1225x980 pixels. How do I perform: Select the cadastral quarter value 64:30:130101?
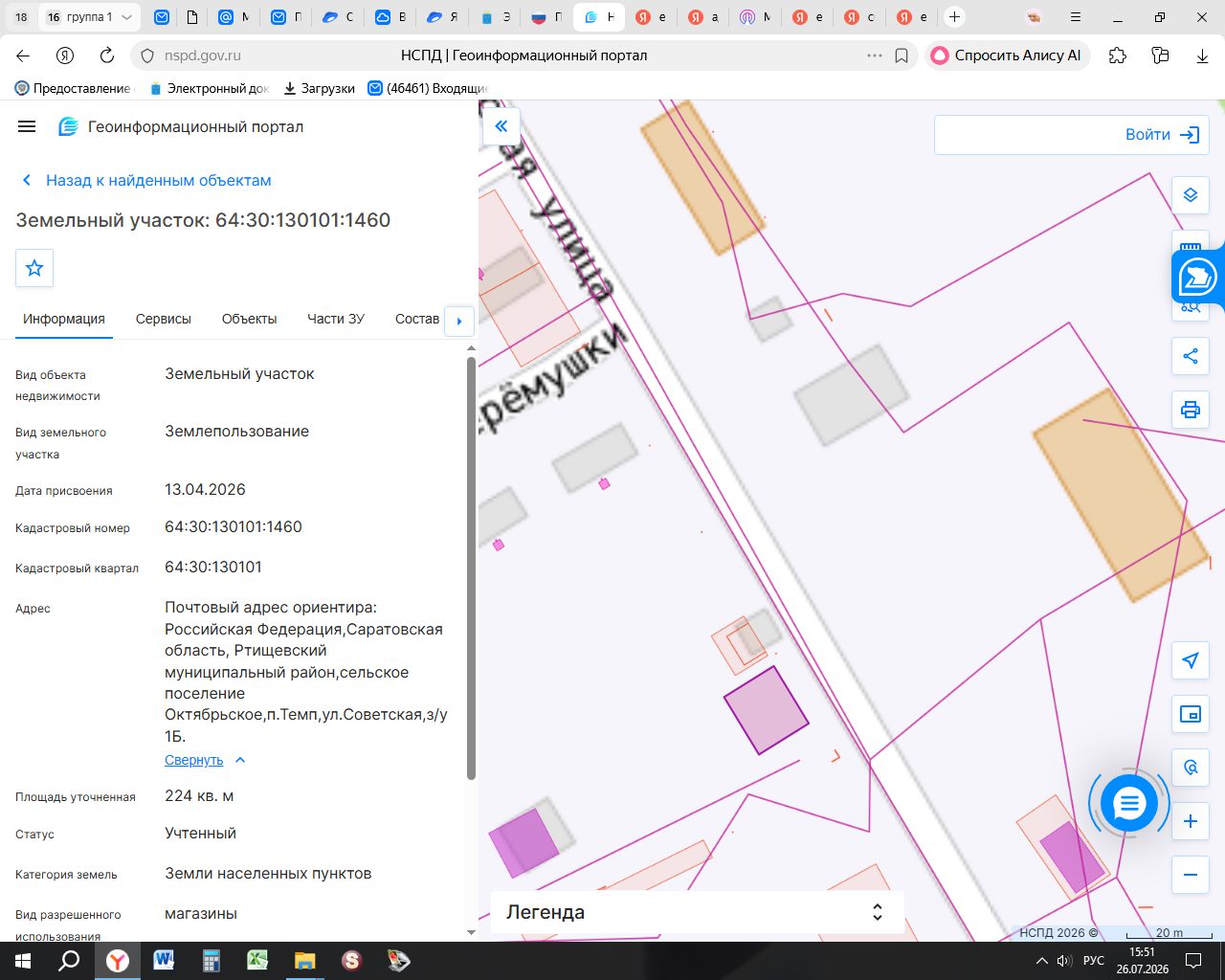213,567
